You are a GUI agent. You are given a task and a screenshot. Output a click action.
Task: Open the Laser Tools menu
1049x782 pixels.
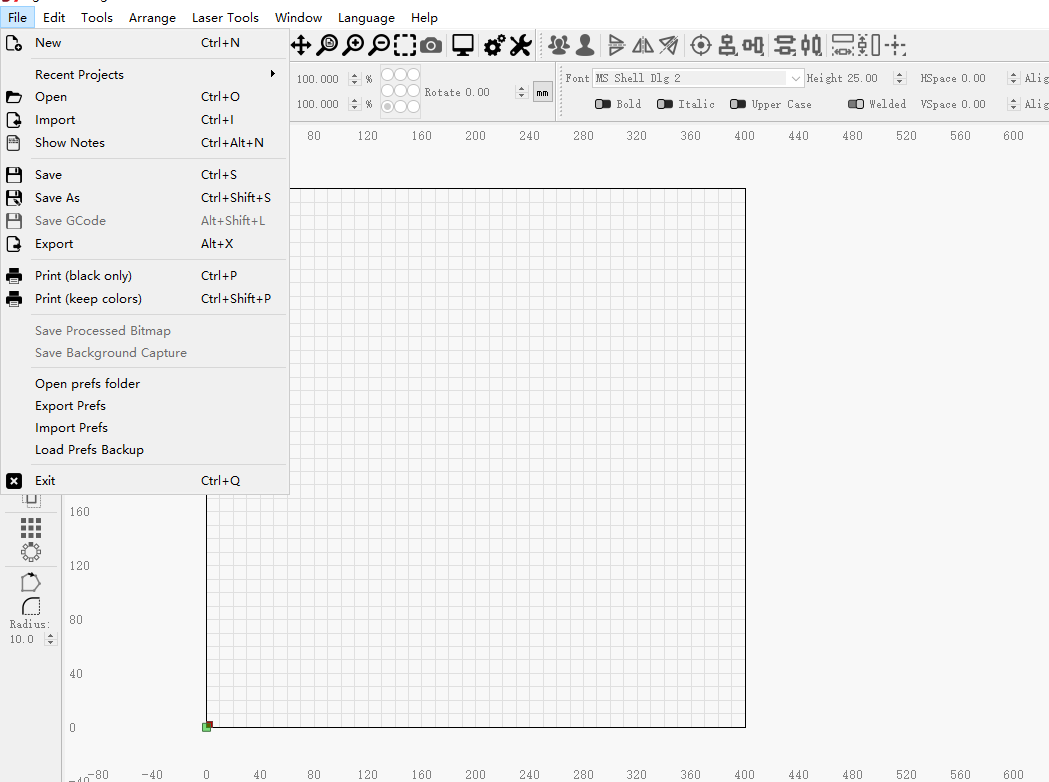click(x=225, y=17)
